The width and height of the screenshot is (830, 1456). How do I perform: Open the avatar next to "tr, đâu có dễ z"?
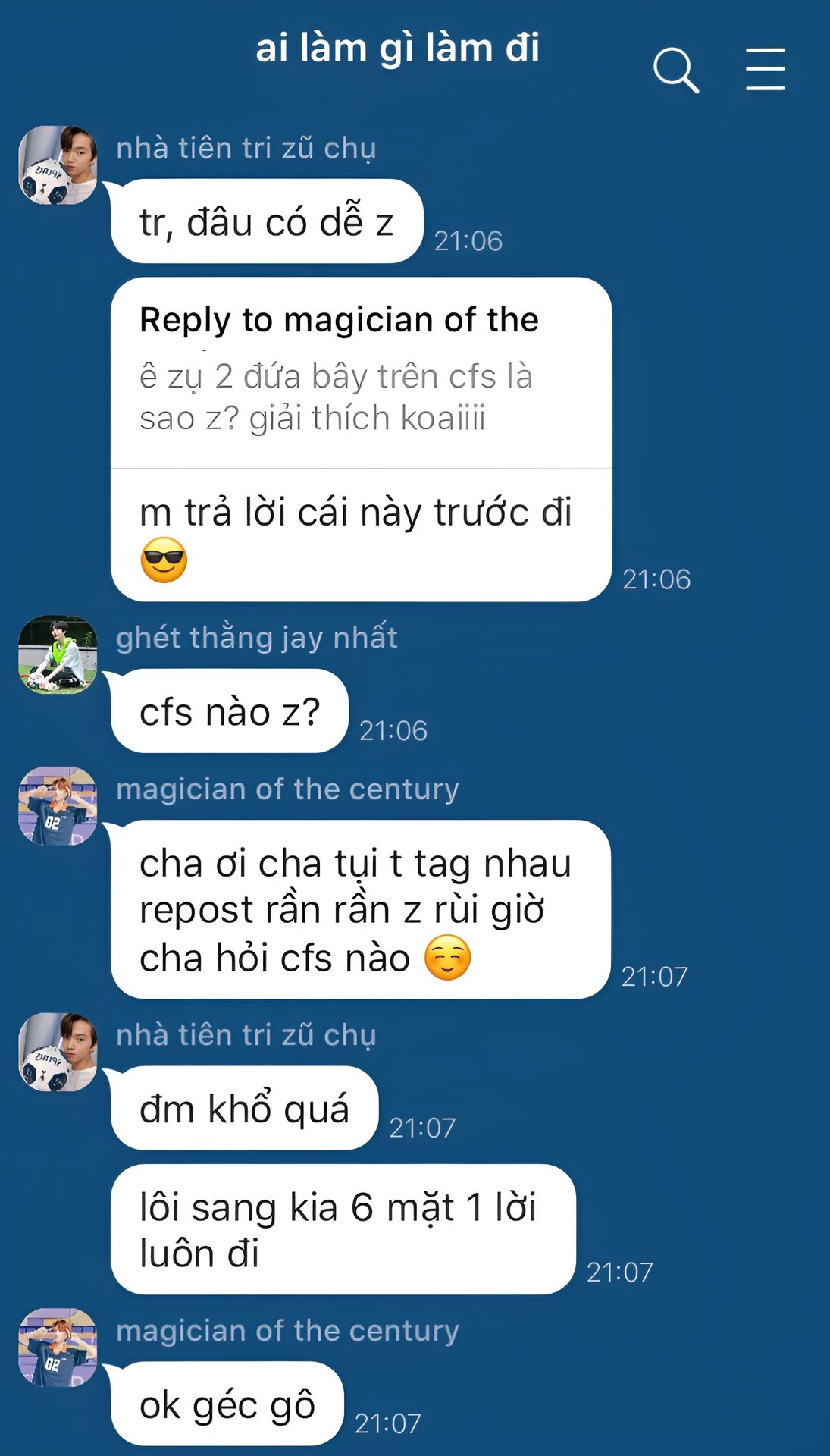(58, 165)
